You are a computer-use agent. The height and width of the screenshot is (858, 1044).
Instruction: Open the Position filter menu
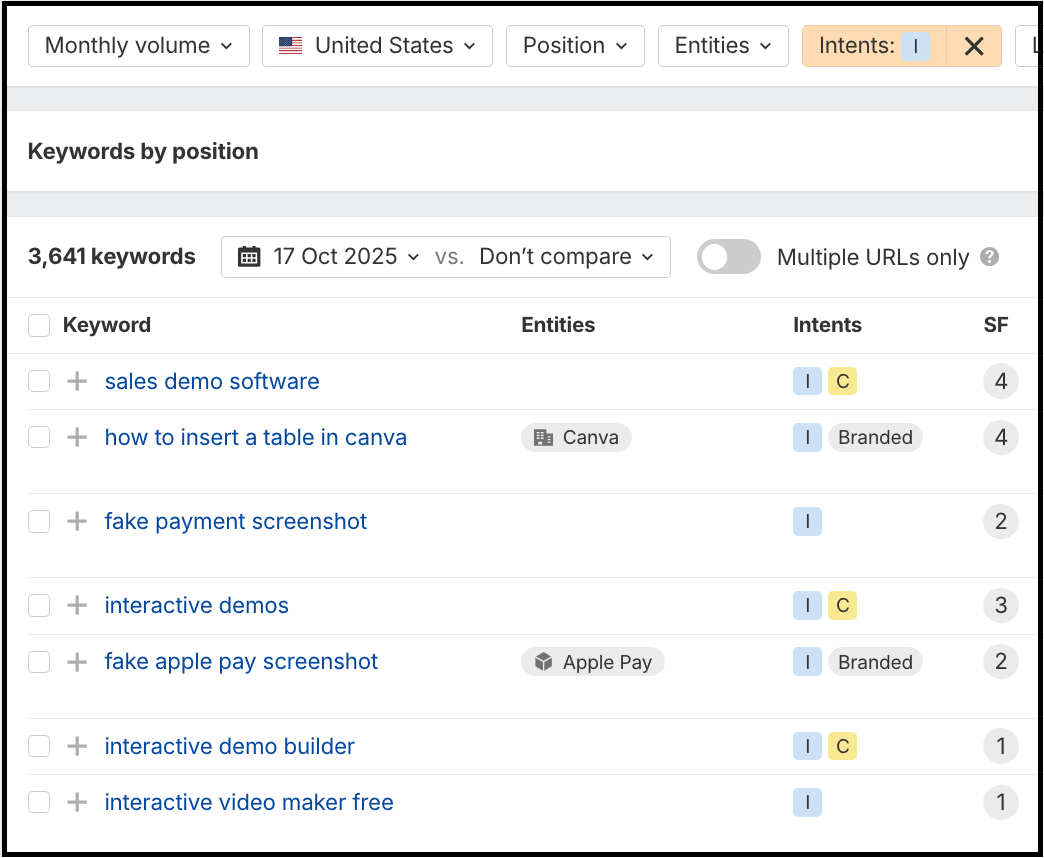pyautogui.click(x=575, y=46)
